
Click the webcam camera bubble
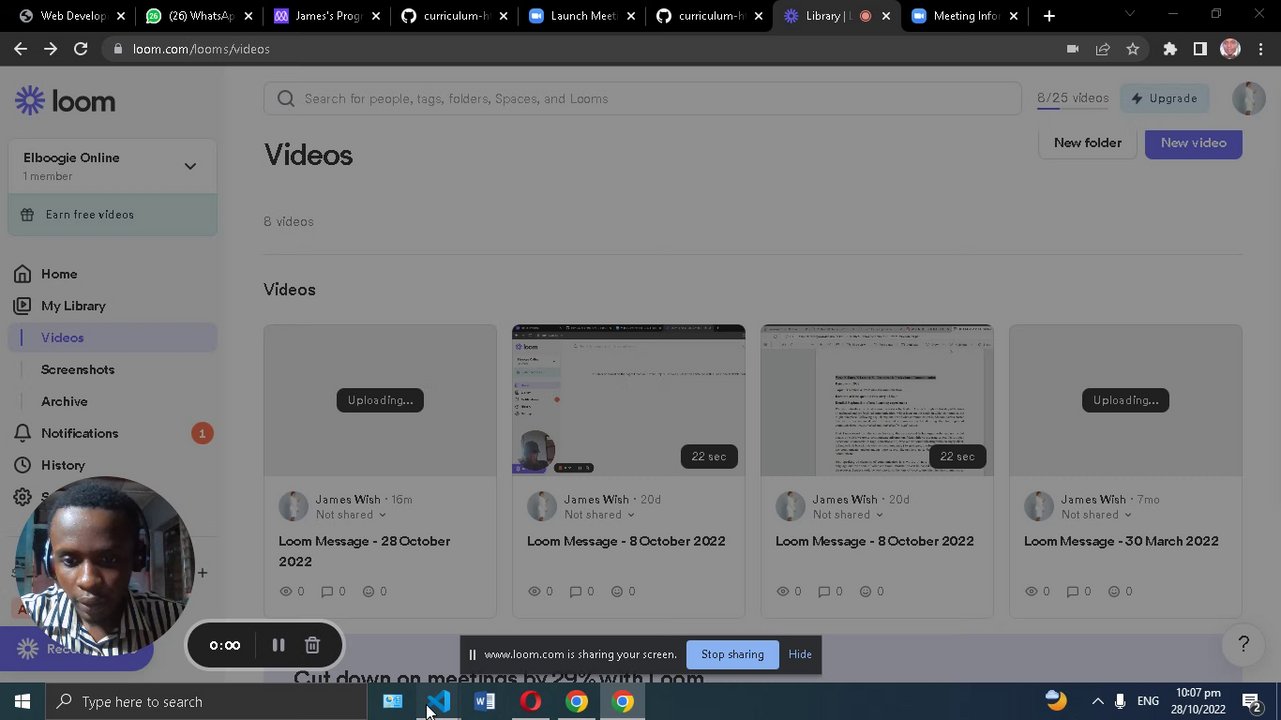[104, 566]
